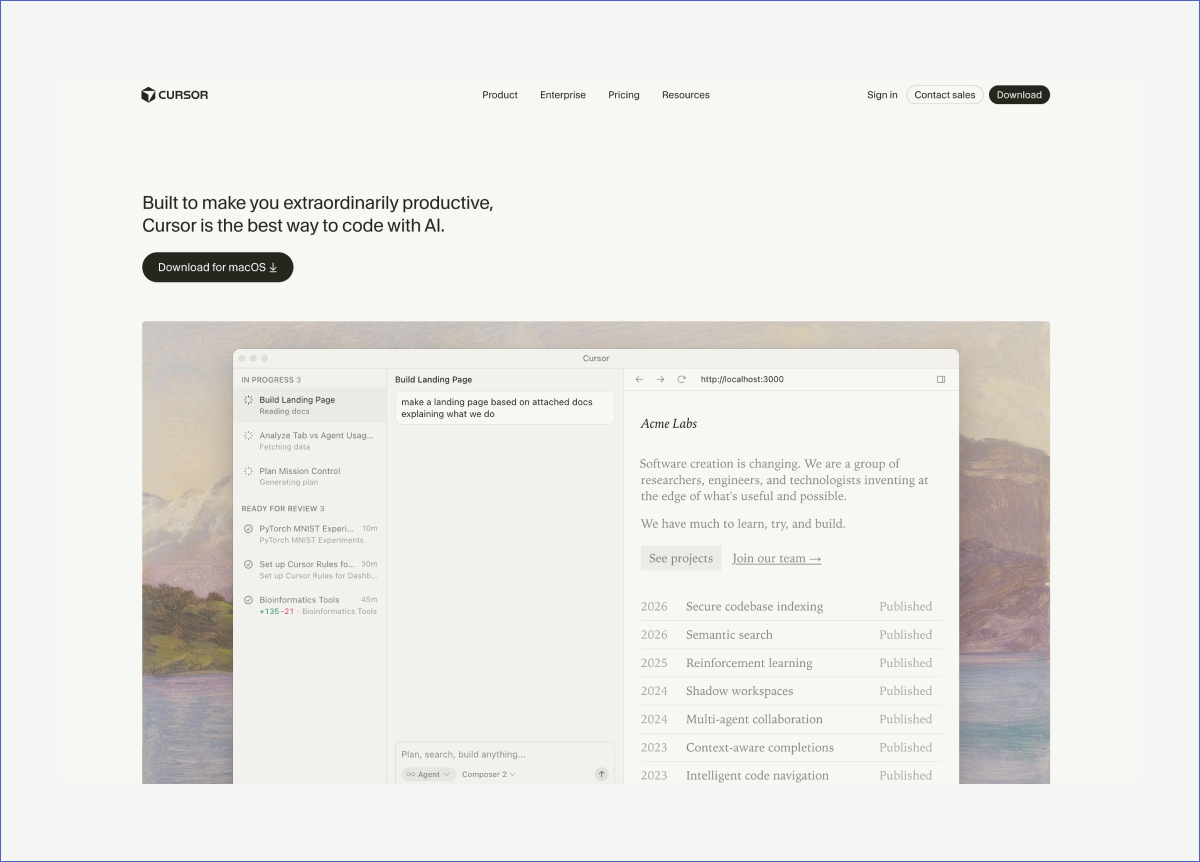Screen dimensions: 1200x862
Task: Click the Join our team link
Action: point(777,558)
